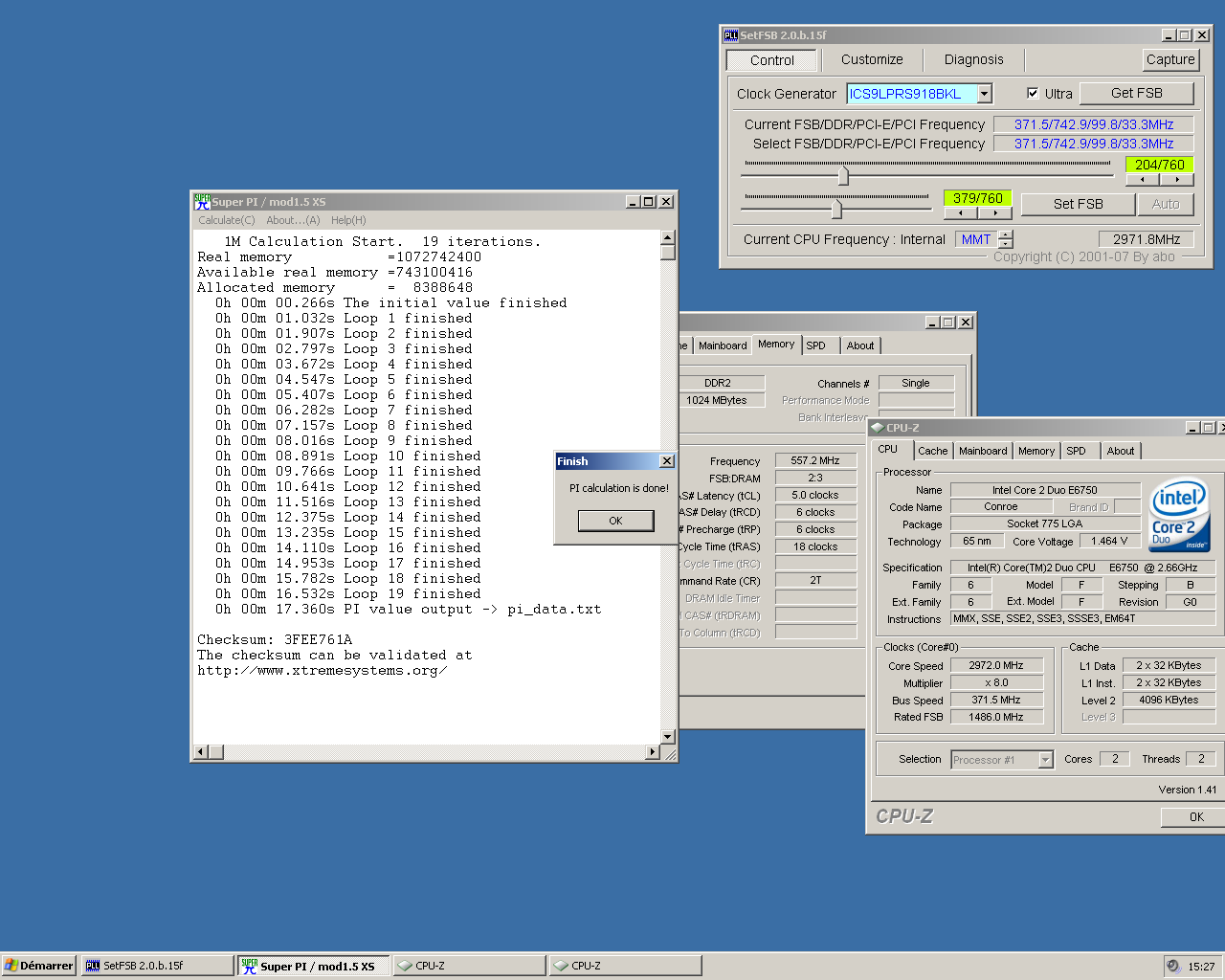Select About tab in rear CPU-Z window

[x=860, y=345]
